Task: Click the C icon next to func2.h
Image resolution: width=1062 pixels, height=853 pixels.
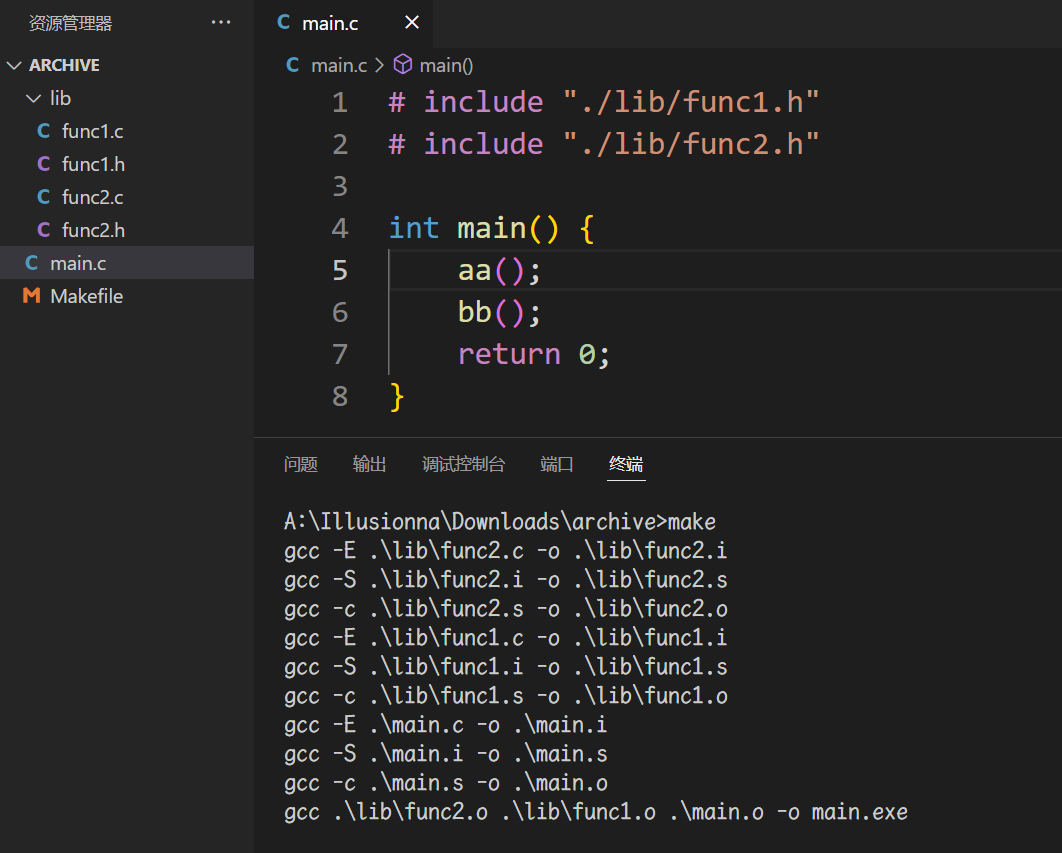Action: [x=46, y=230]
